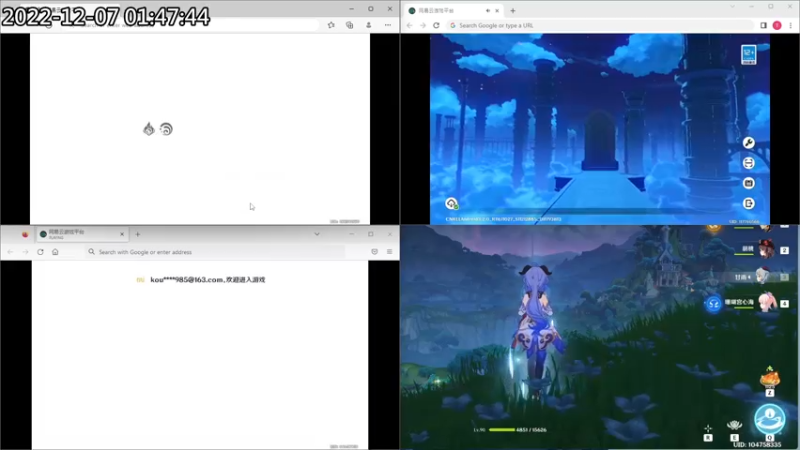
Task: Reload page in Chrome window
Action: (436, 25)
